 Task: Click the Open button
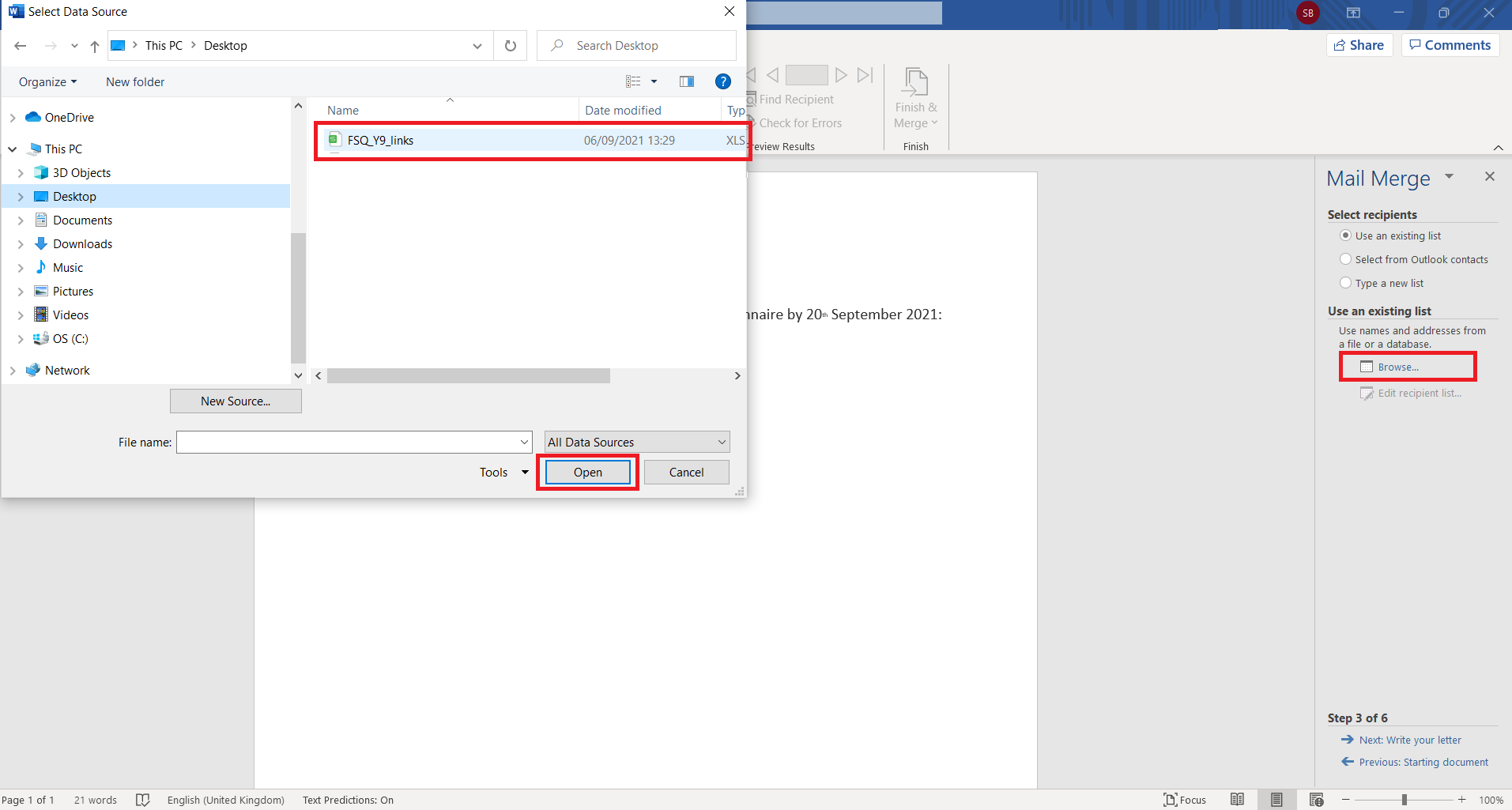click(587, 473)
